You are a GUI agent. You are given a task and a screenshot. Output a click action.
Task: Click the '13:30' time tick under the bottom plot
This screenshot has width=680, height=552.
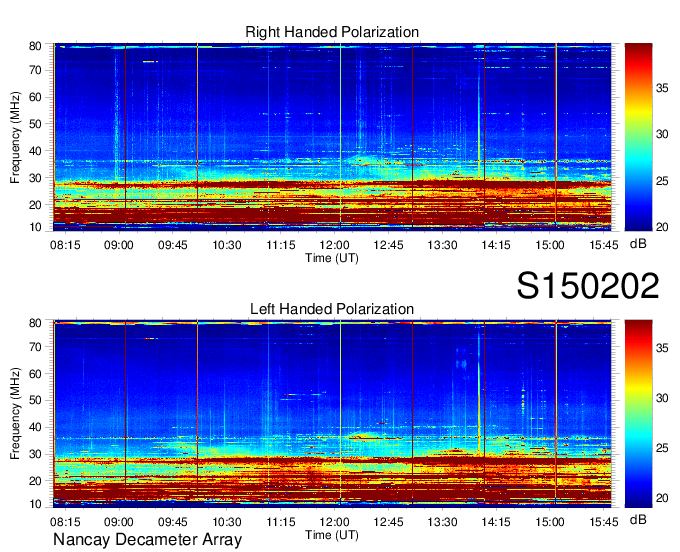click(x=442, y=522)
